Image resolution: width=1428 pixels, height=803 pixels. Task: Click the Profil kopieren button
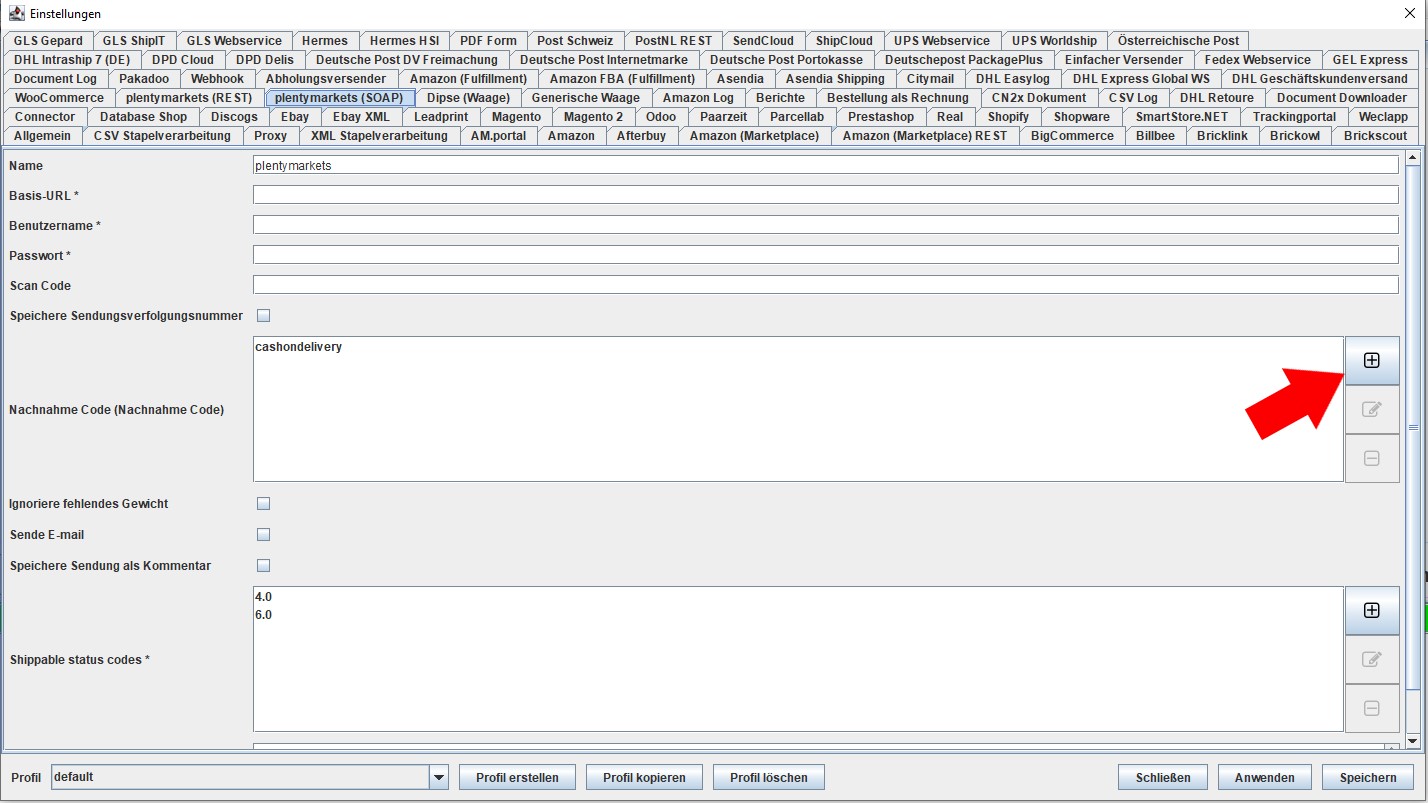(644, 778)
